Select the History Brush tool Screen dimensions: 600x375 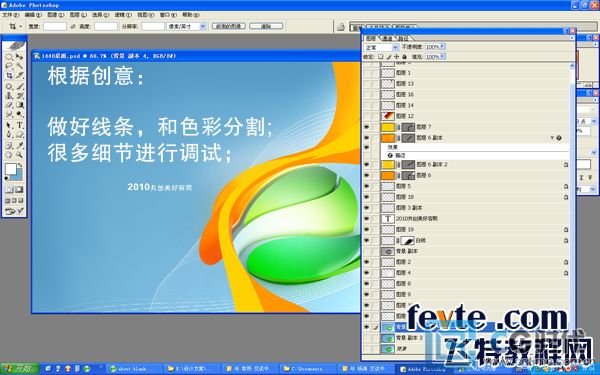point(20,96)
